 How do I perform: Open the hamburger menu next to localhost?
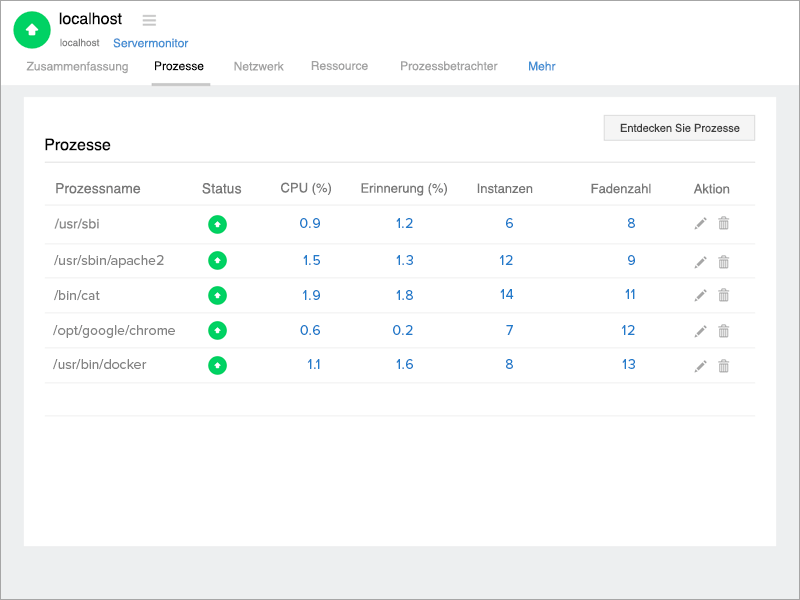(149, 20)
